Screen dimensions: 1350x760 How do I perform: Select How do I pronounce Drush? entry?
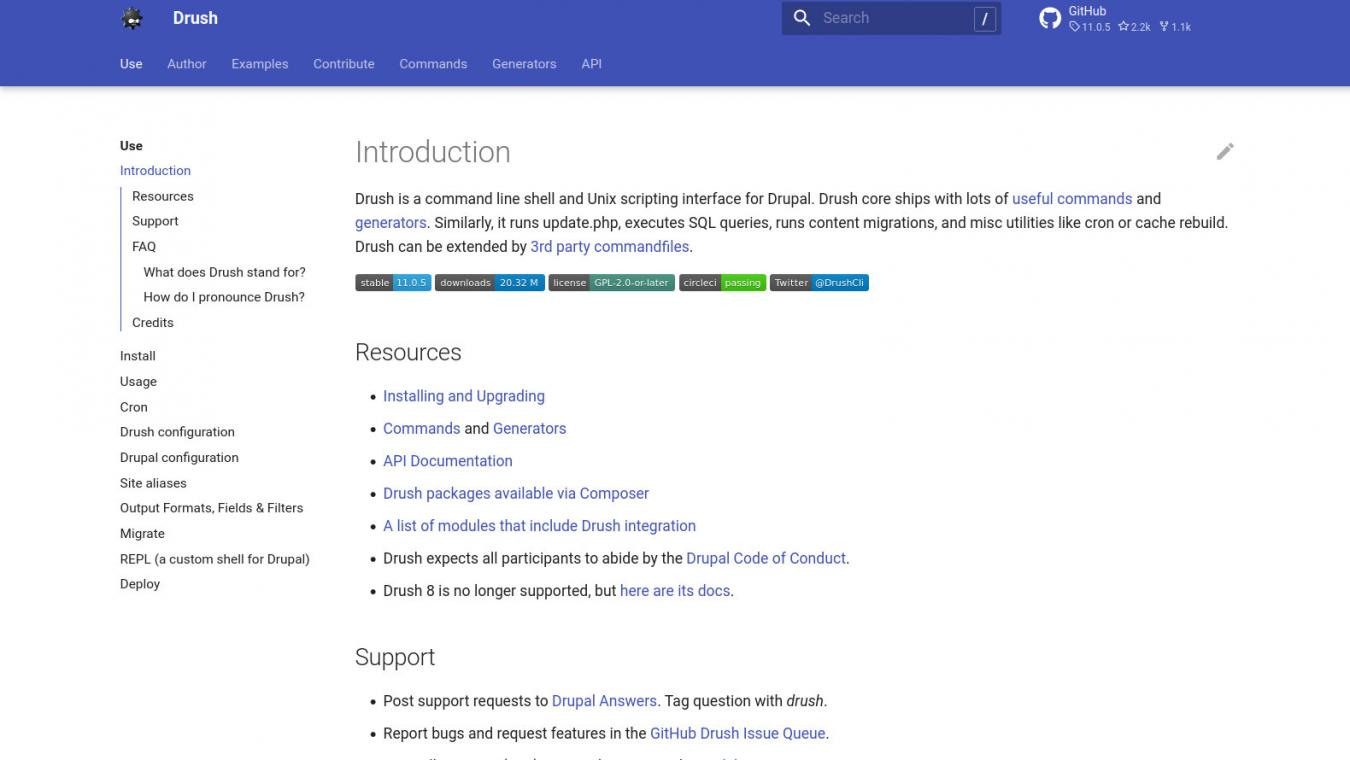(224, 297)
